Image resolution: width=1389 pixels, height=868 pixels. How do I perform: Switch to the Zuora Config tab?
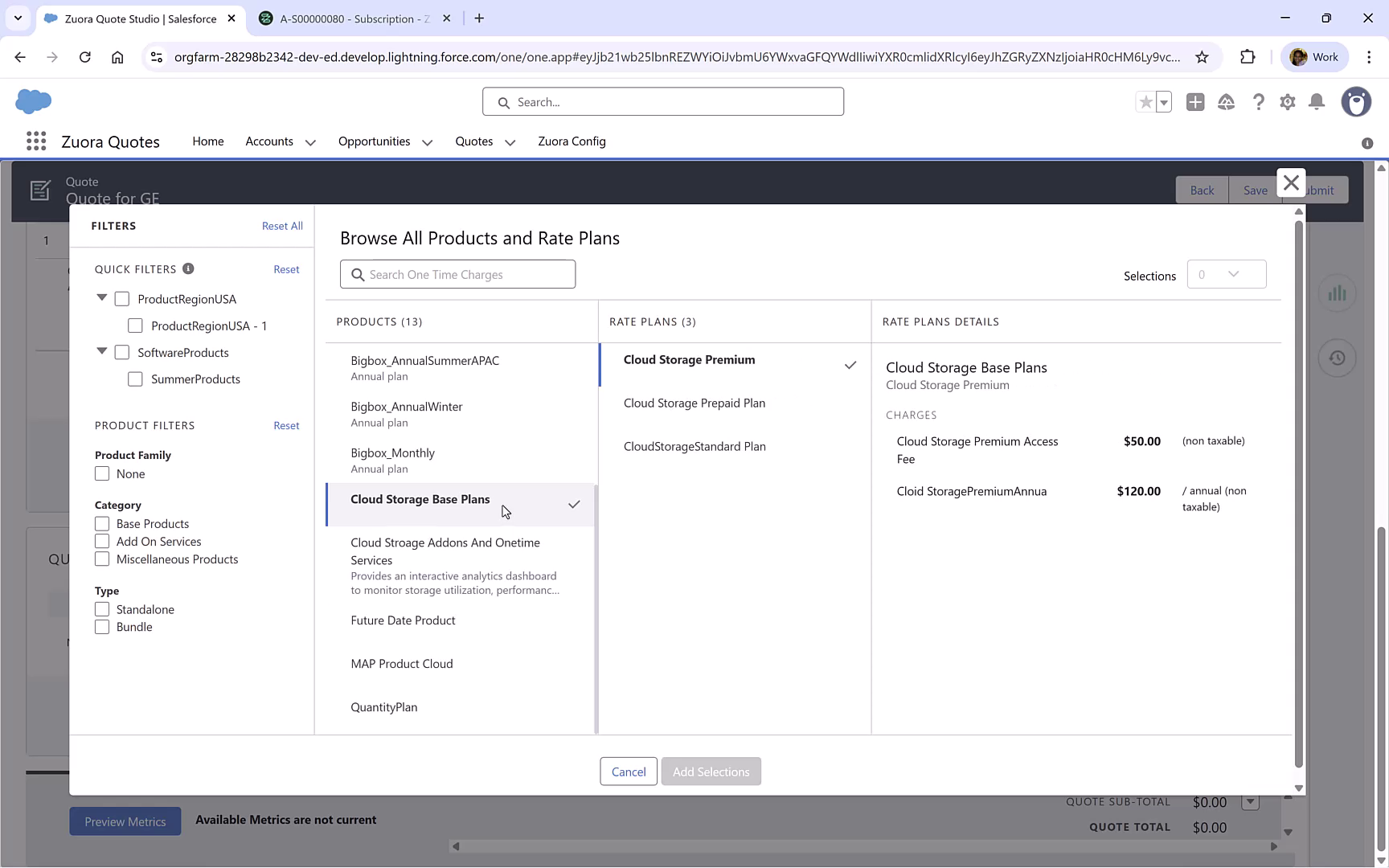click(572, 141)
